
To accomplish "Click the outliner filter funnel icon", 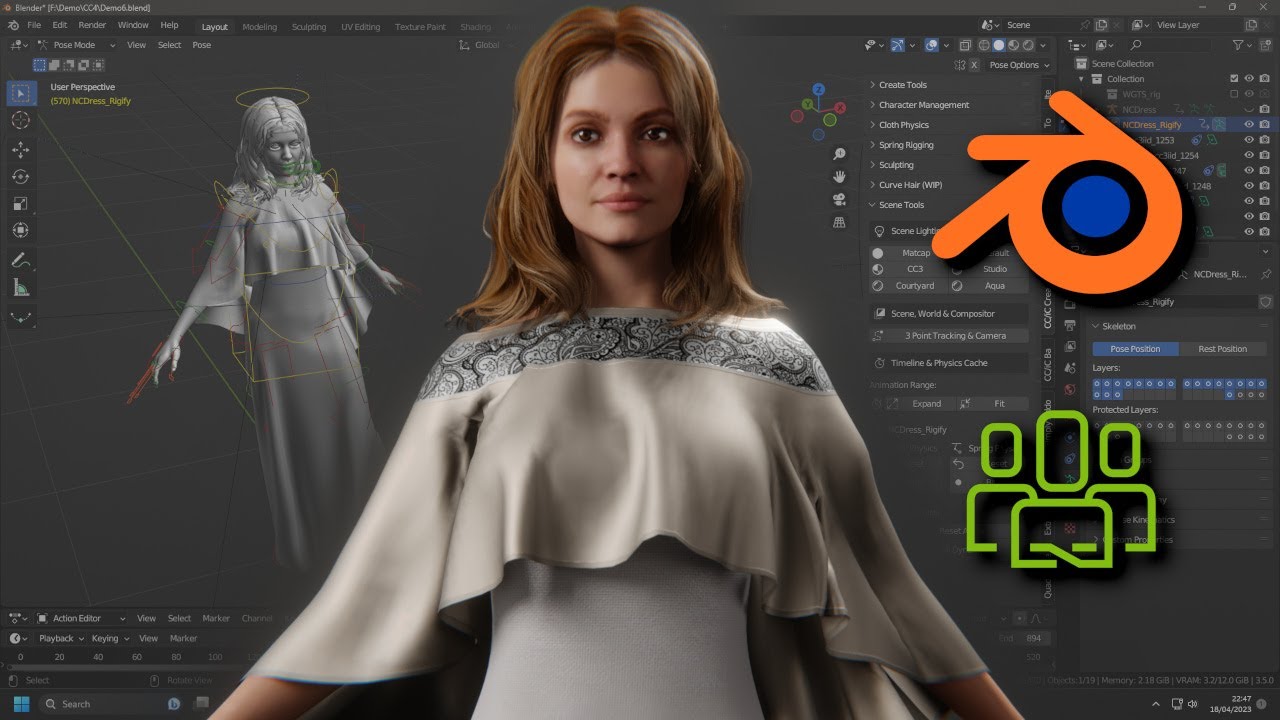I will [1238, 45].
